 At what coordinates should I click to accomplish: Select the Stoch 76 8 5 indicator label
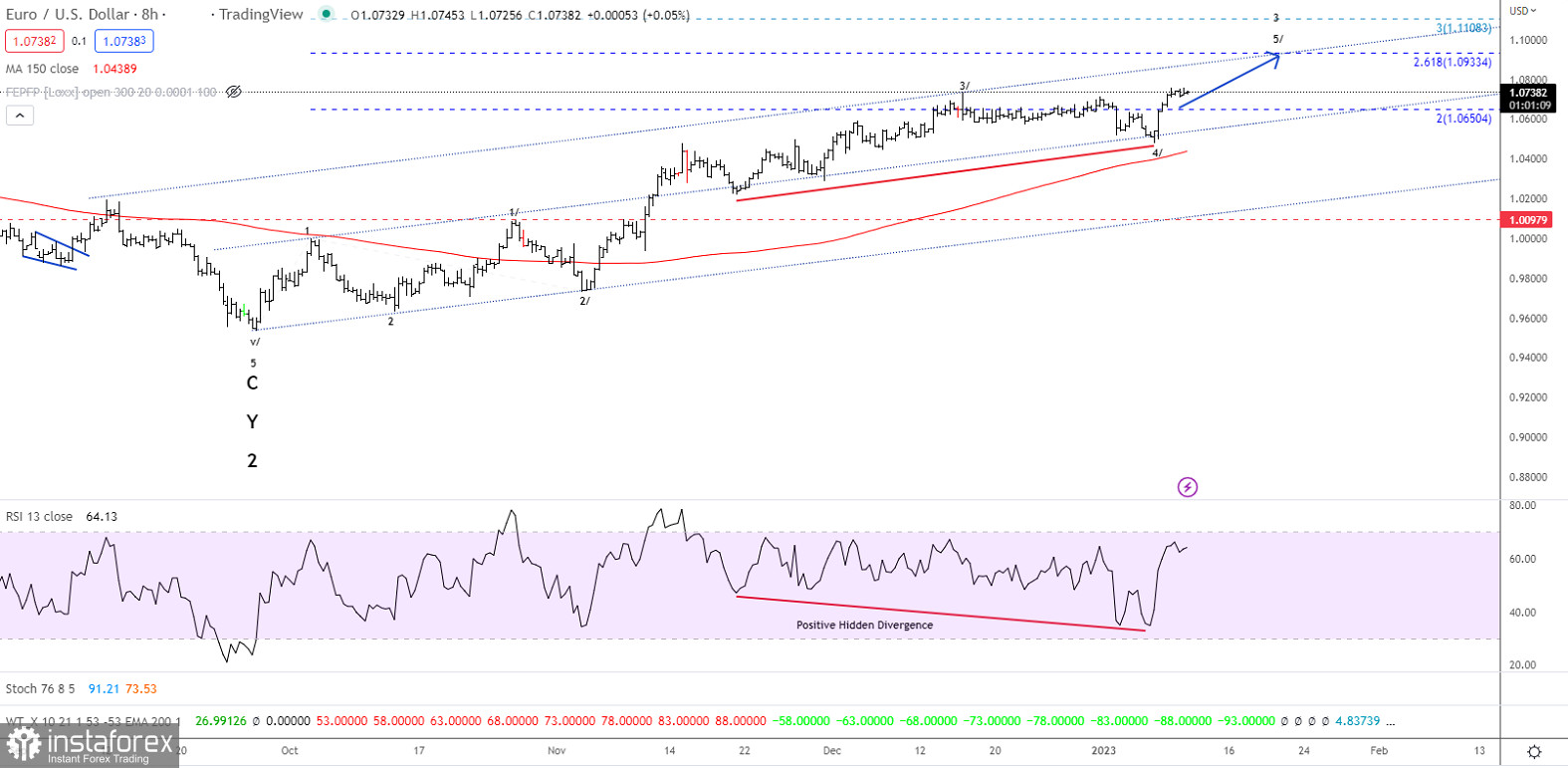point(41,688)
